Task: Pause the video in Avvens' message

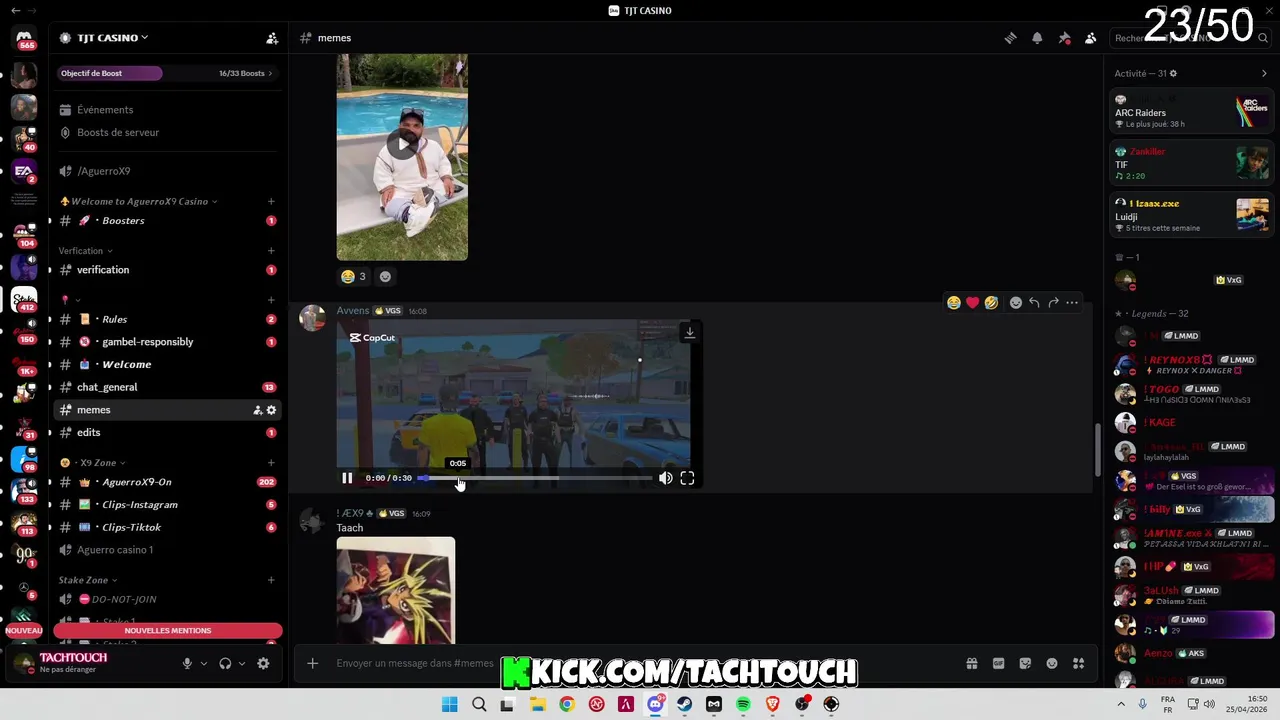Action: [347, 478]
